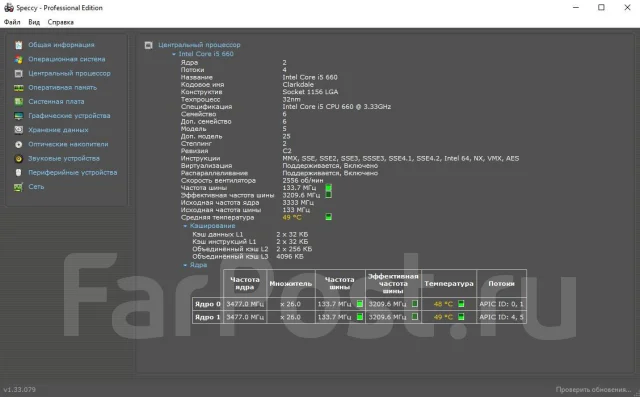Click the 32nm Техпроцесс value
The height and width of the screenshot is (397, 640).
[291, 100]
